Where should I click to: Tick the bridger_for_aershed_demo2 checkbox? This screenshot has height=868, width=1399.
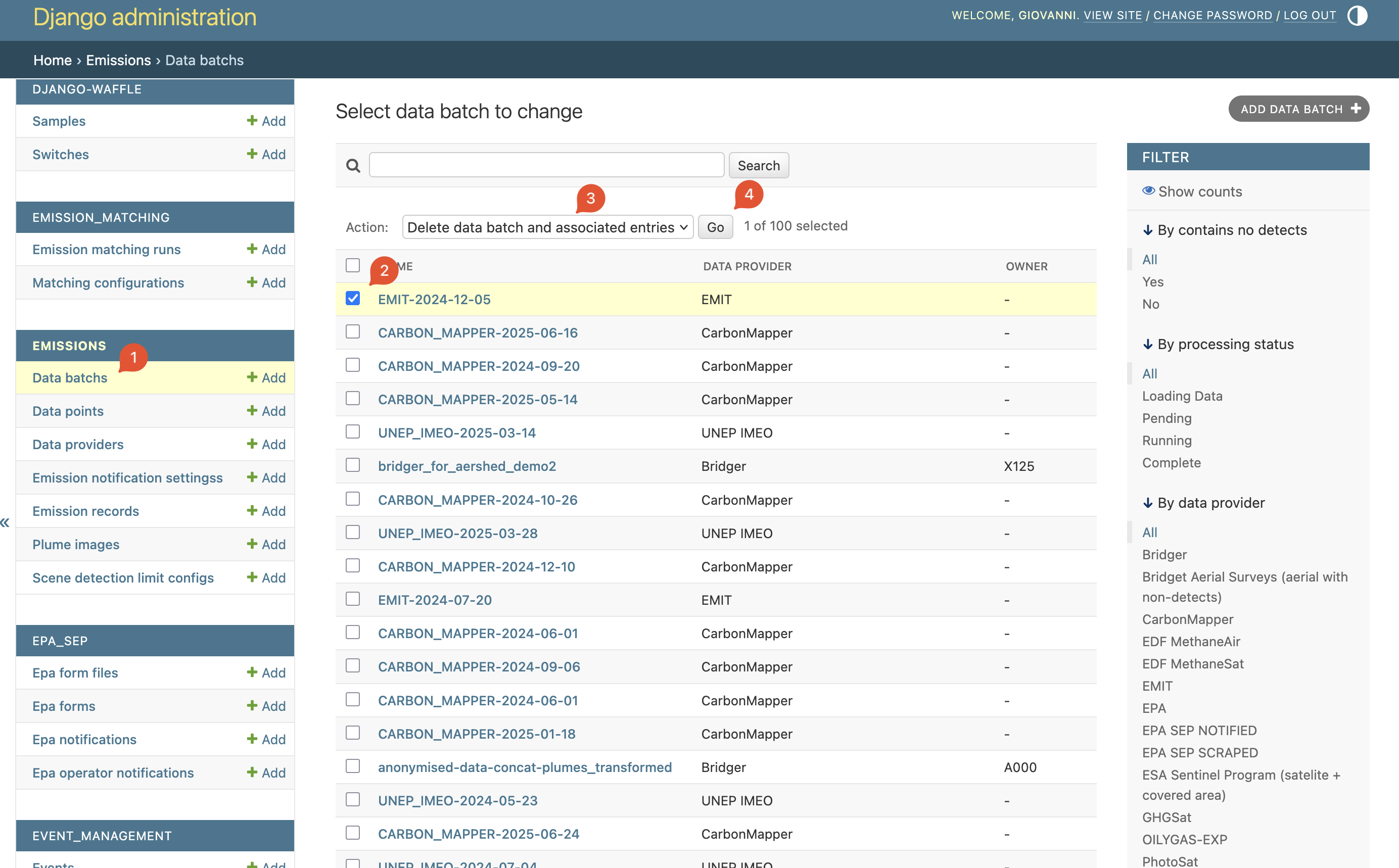point(353,465)
